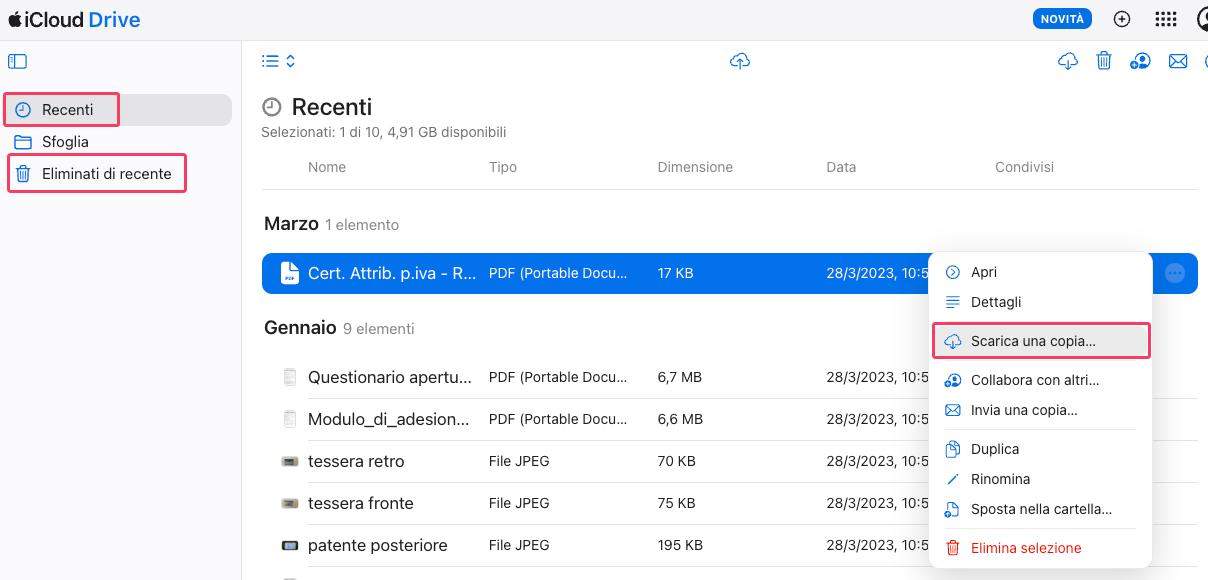Switch view using the list view icon
Viewport: 1208px width, 580px height.
[x=268, y=60]
